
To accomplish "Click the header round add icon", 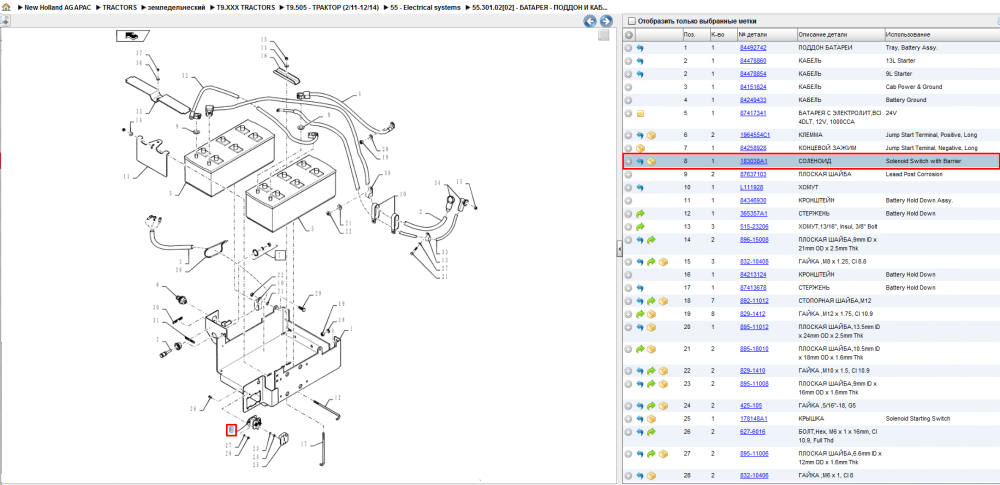I will pyautogui.click(x=629, y=34).
